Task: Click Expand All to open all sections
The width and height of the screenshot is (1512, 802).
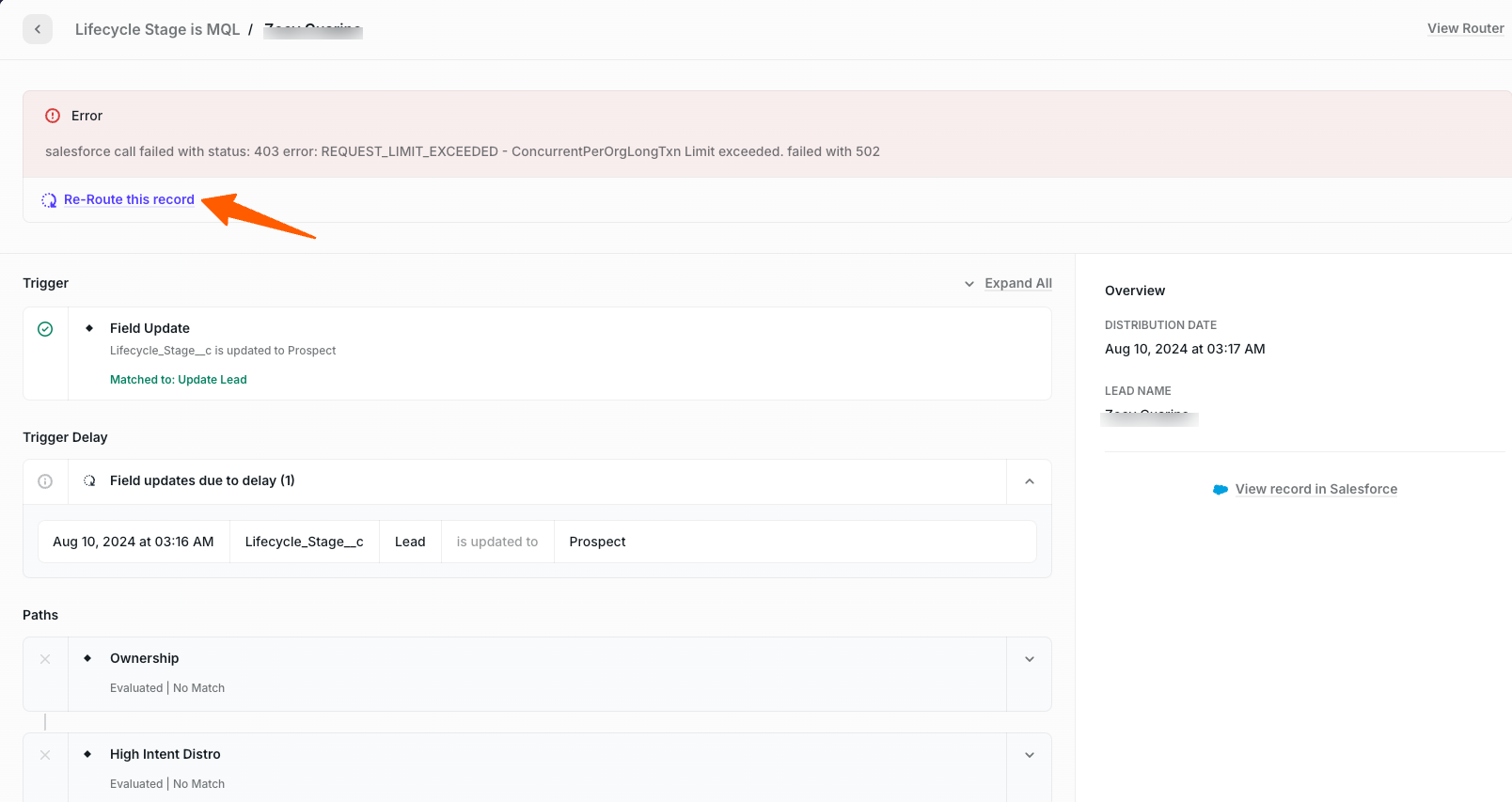Action: coord(1017,283)
